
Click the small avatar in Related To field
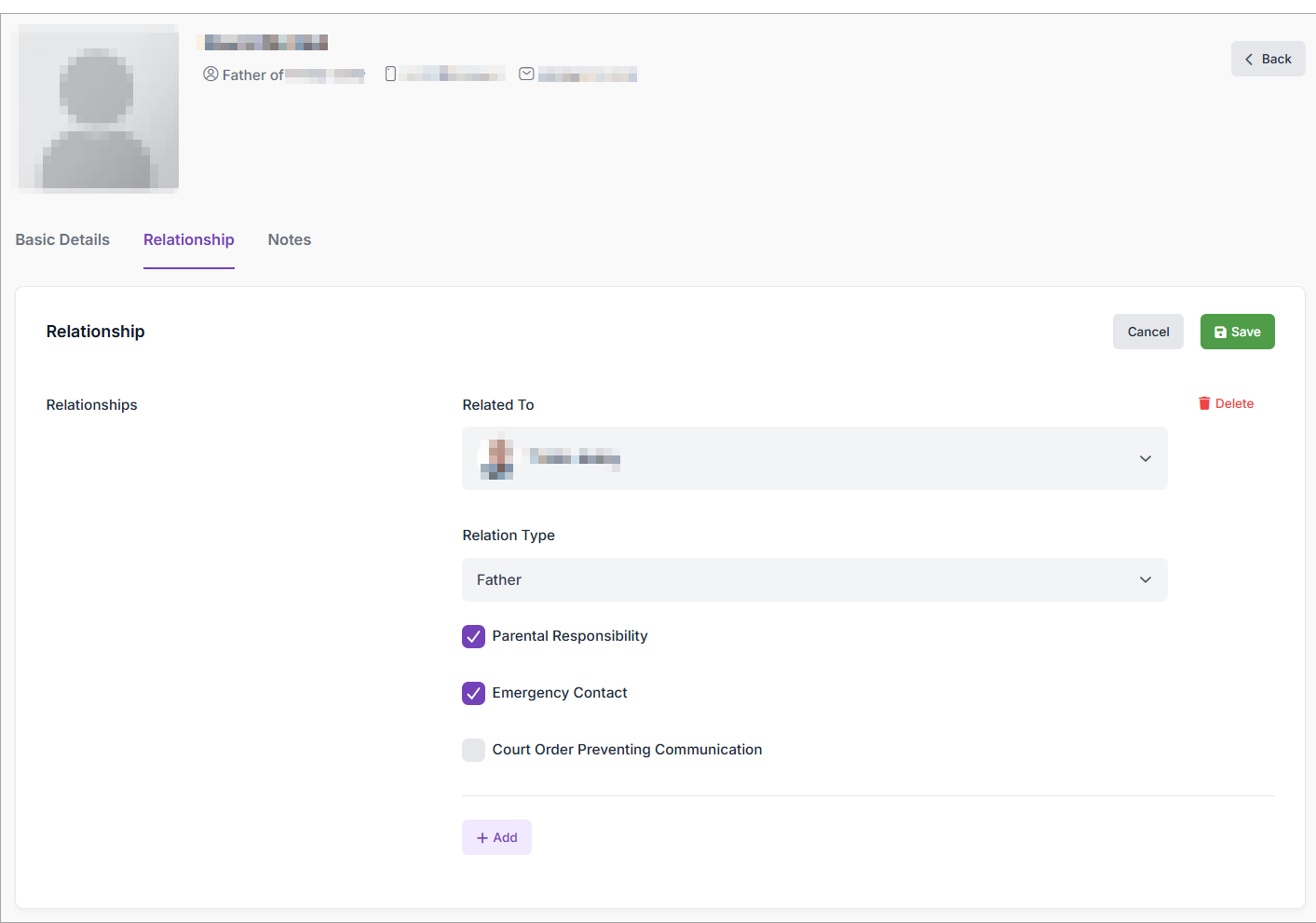coord(497,458)
